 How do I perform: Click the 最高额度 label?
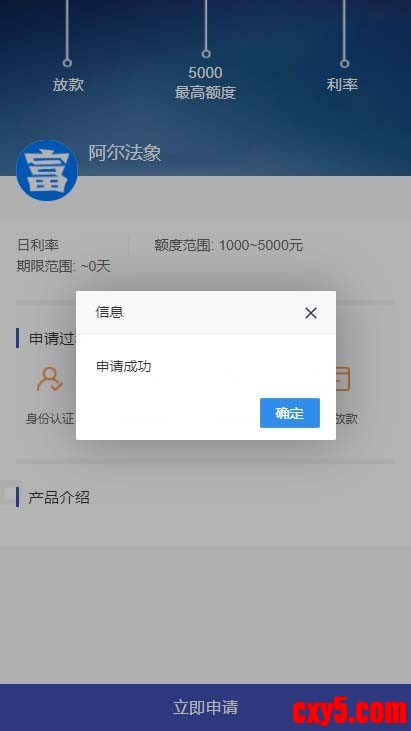206,93
